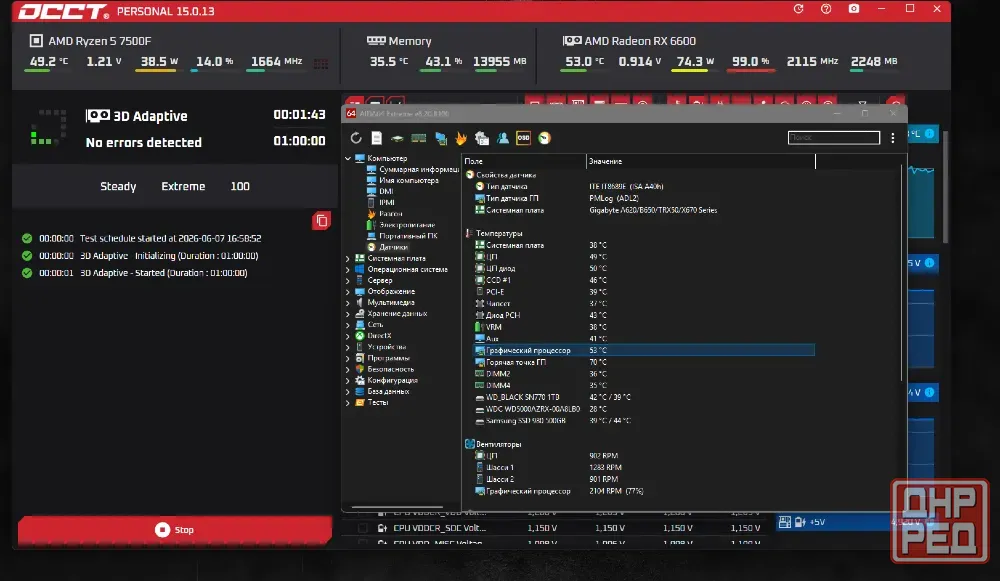Click the AIDA64 disk benchmark toolbar icon
Viewport: 1000px width, 581px height.
[x=397, y=138]
